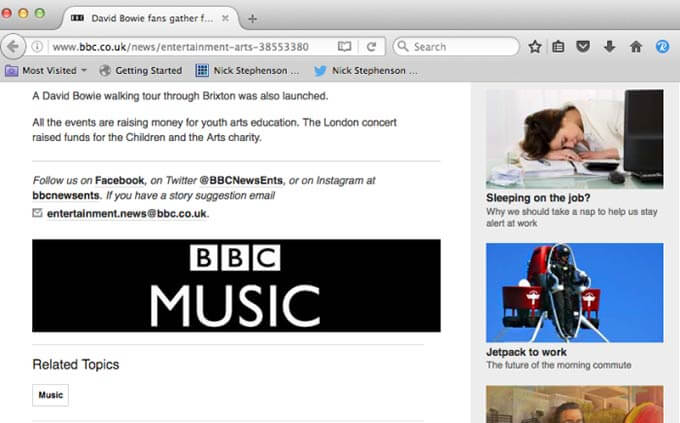Open Nick Stephenson Twitter bookmark
680x423 pixels.
pos(366,70)
